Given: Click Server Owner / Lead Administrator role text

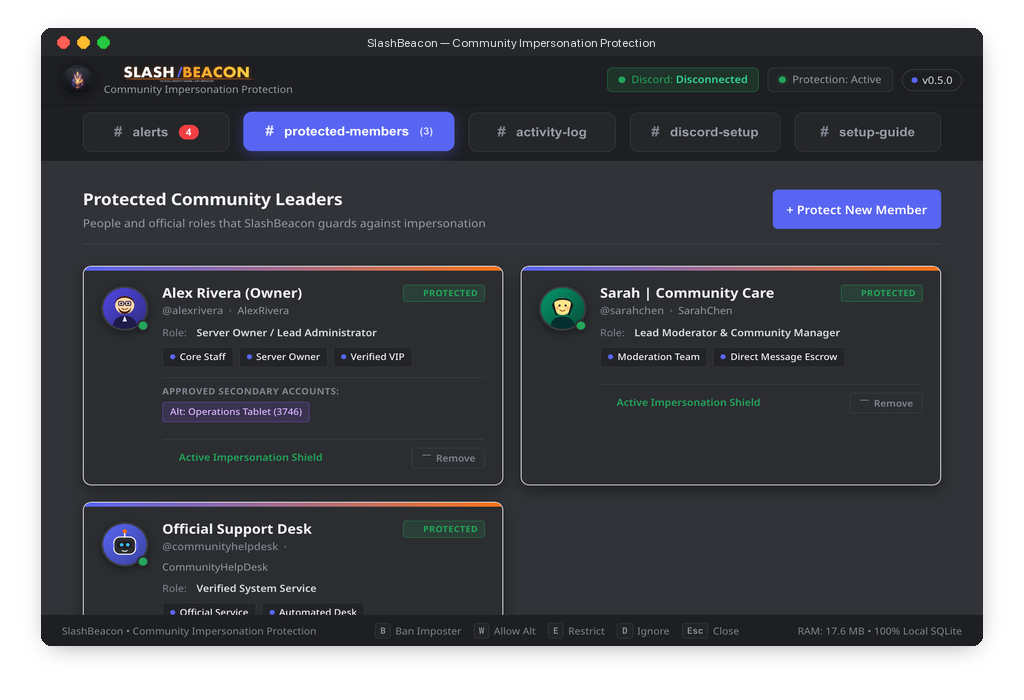Looking at the screenshot, I should tap(286, 332).
